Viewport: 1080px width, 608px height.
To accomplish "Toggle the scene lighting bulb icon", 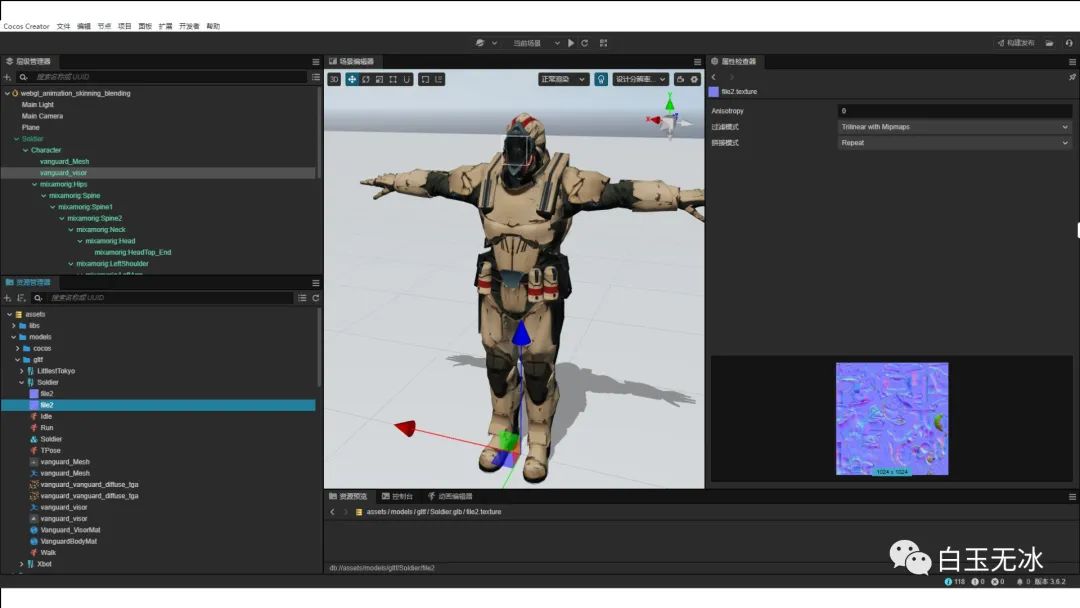I will 601,79.
